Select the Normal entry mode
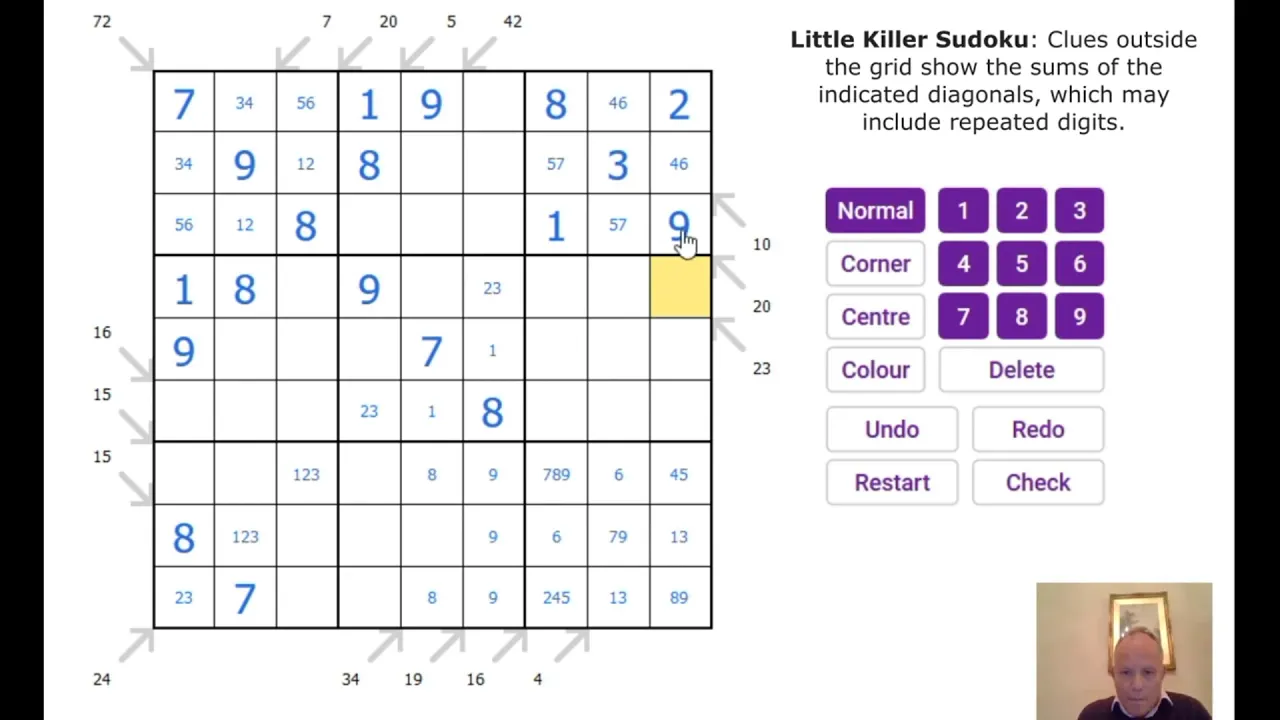This screenshot has height=720, width=1280. [875, 211]
